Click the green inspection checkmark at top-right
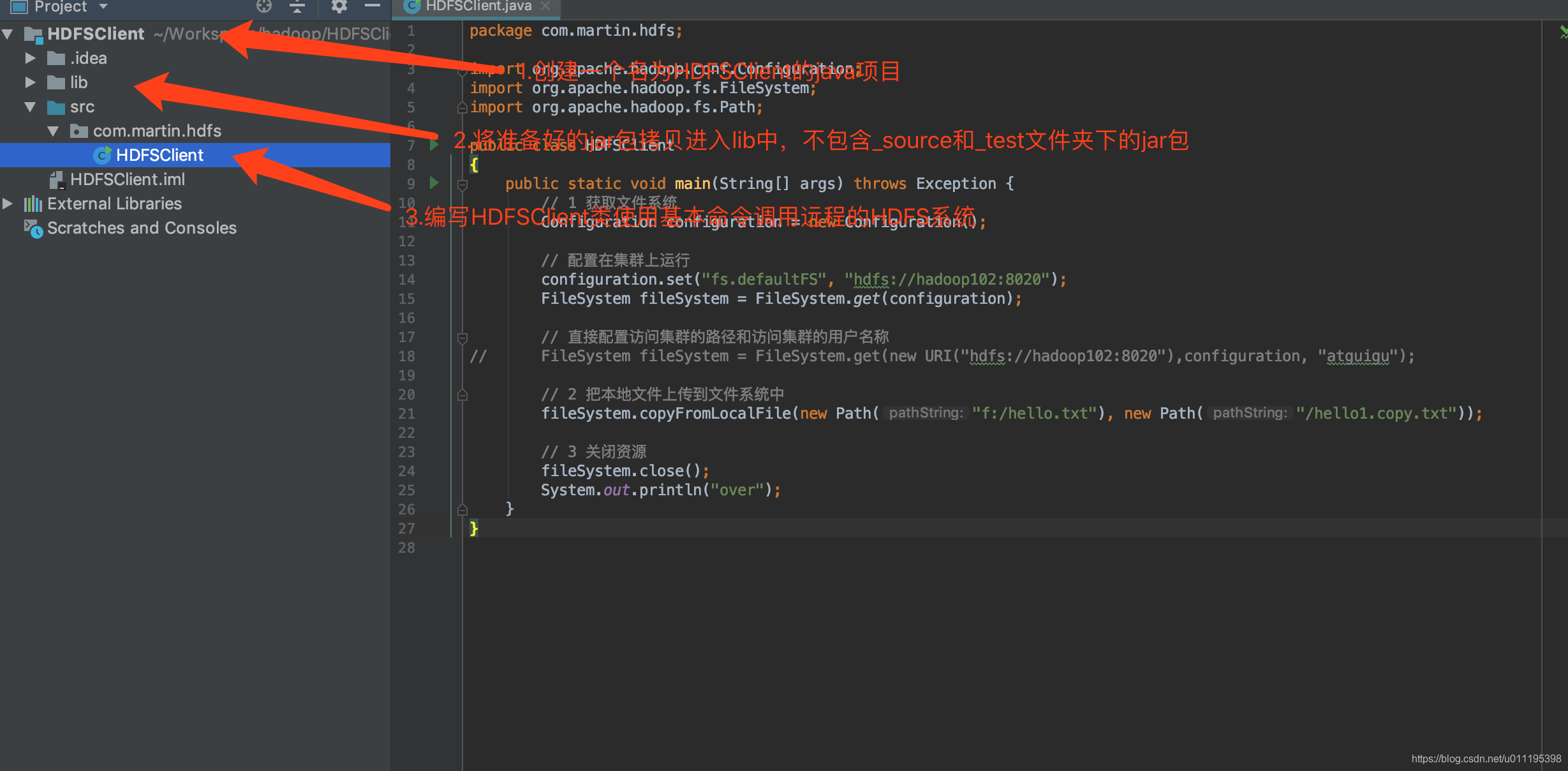 click(x=1563, y=31)
